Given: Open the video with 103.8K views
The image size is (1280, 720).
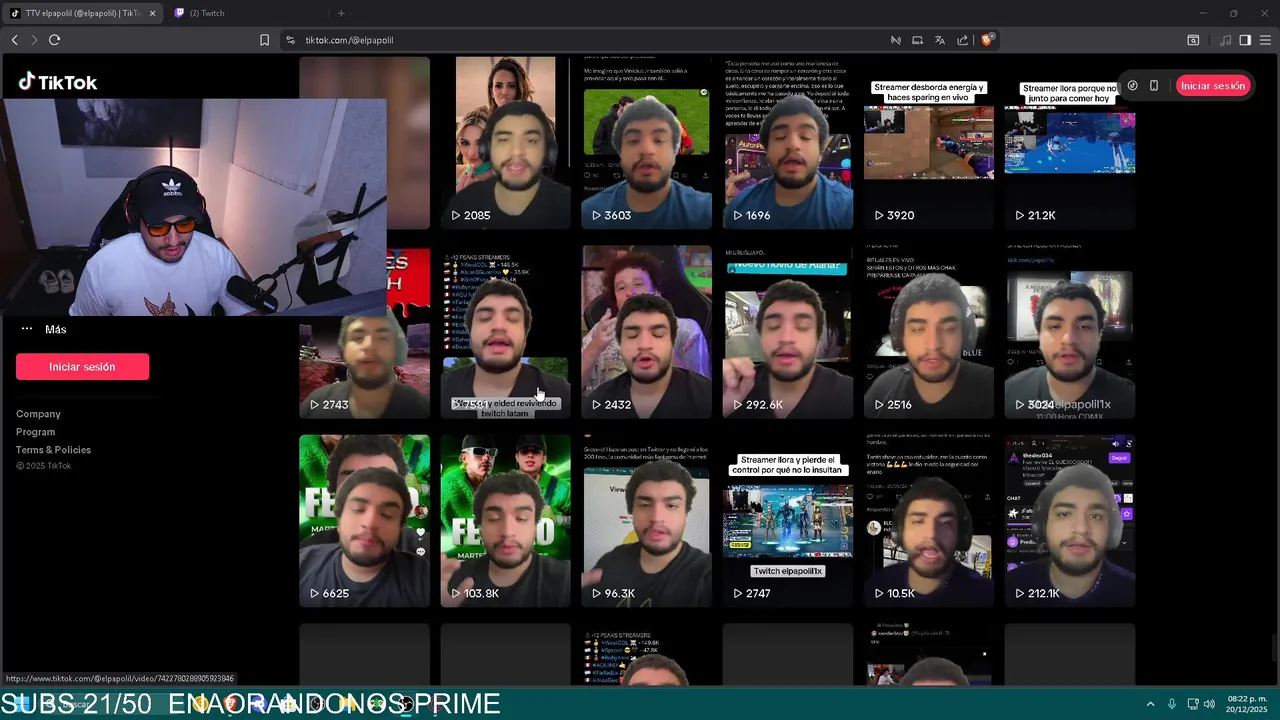Looking at the screenshot, I should pyautogui.click(x=505, y=521).
